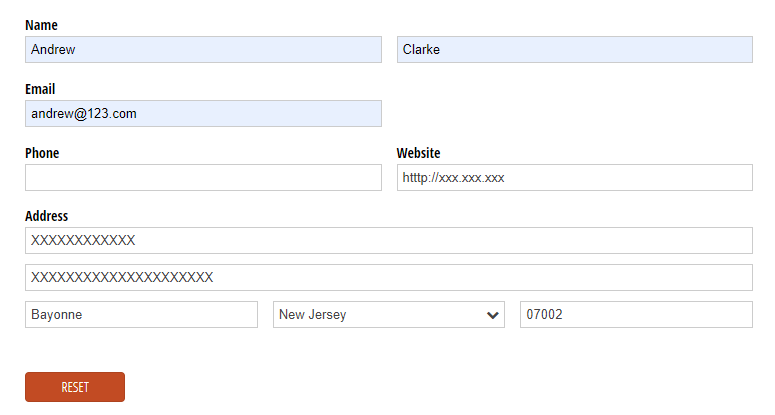Open the New Jersey state dropdown

(388, 315)
